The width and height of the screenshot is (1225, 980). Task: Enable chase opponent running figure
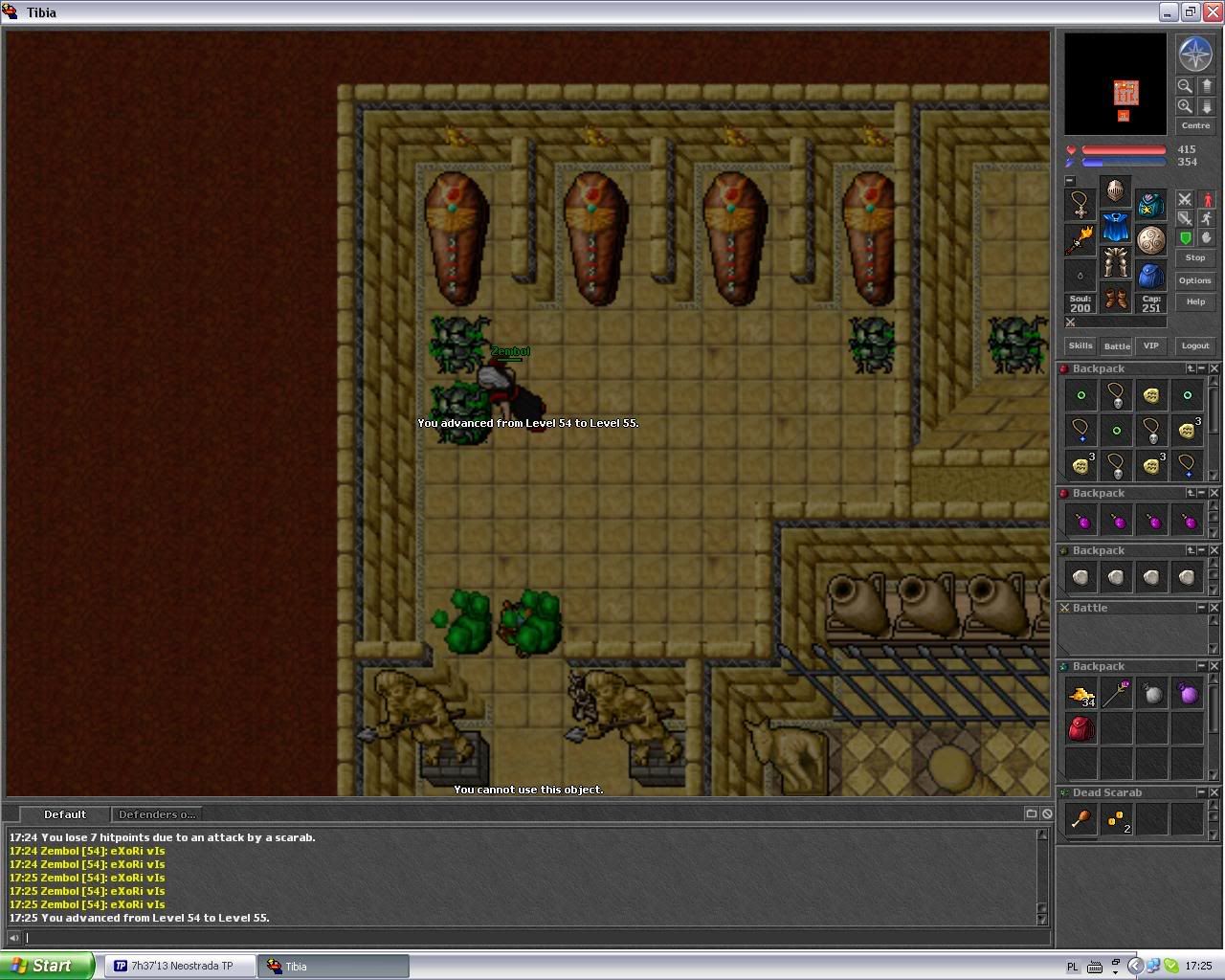(x=1207, y=218)
